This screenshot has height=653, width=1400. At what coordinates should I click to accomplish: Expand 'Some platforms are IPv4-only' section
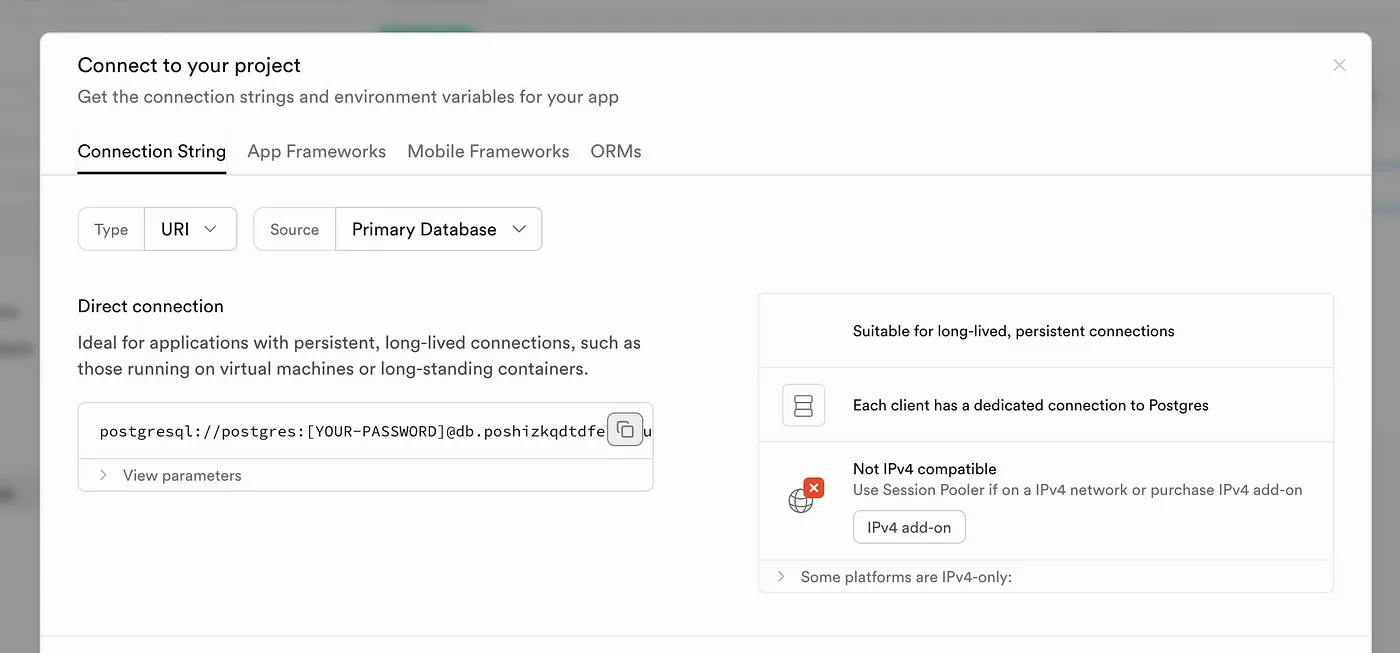[905, 577]
